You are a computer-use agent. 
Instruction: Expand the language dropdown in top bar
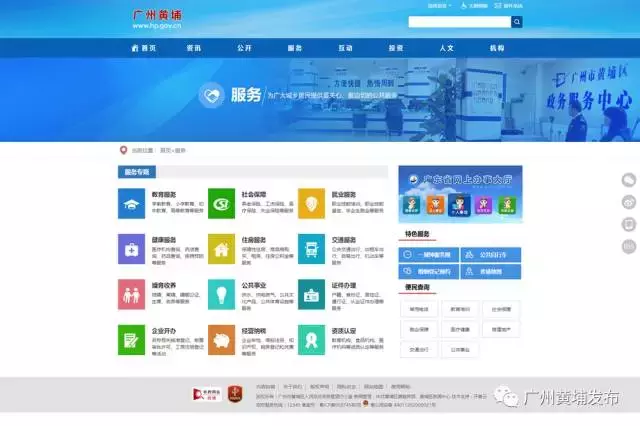click(440, 5)
